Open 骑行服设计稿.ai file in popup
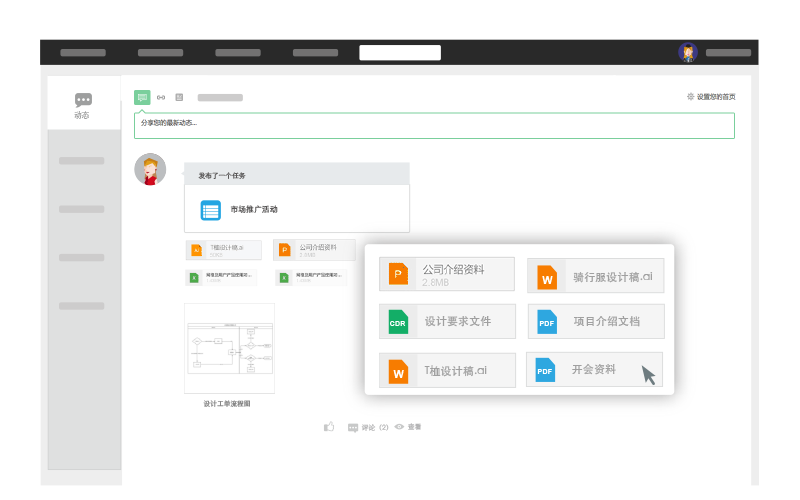 [595, 276]
